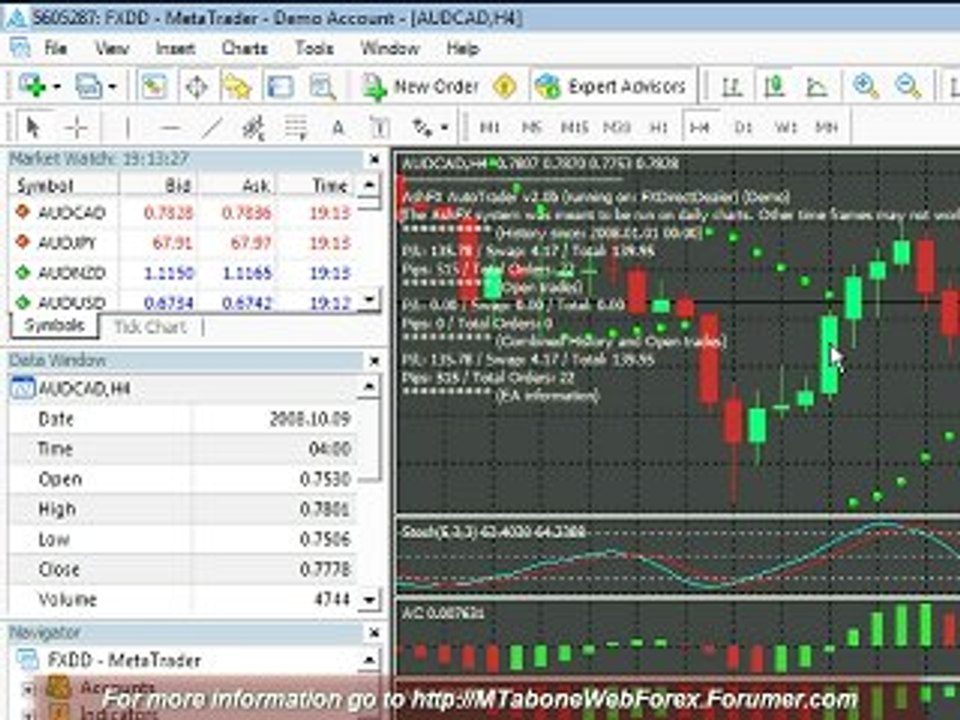Switch chart to H1 timeframe
960x720 pixels.
658,127
